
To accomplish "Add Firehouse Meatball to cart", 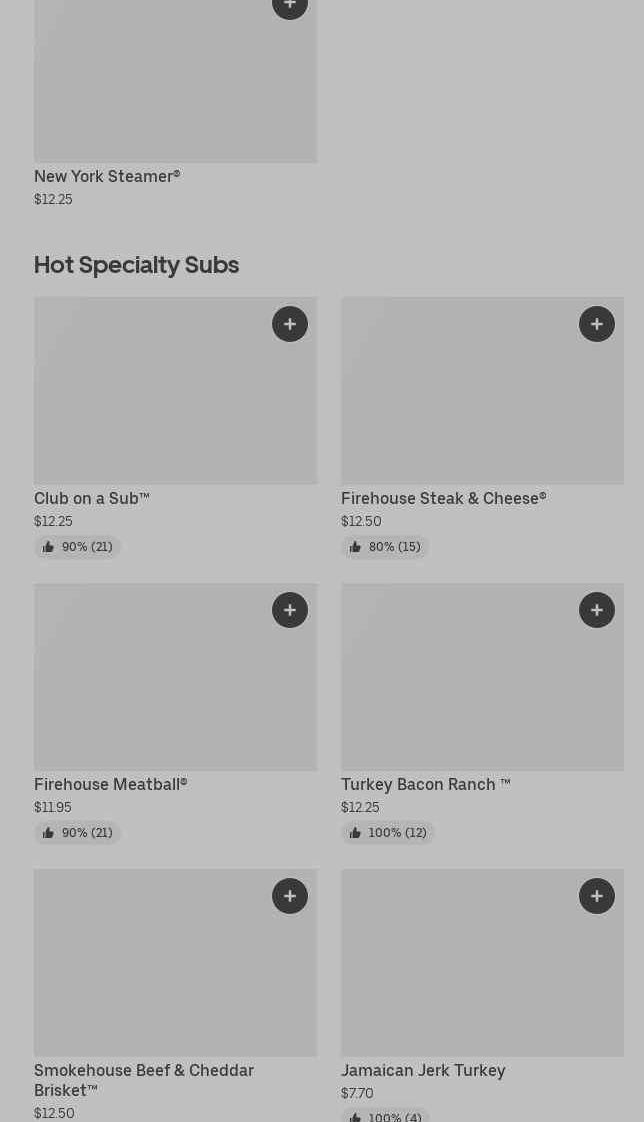I will pos(290,610).
